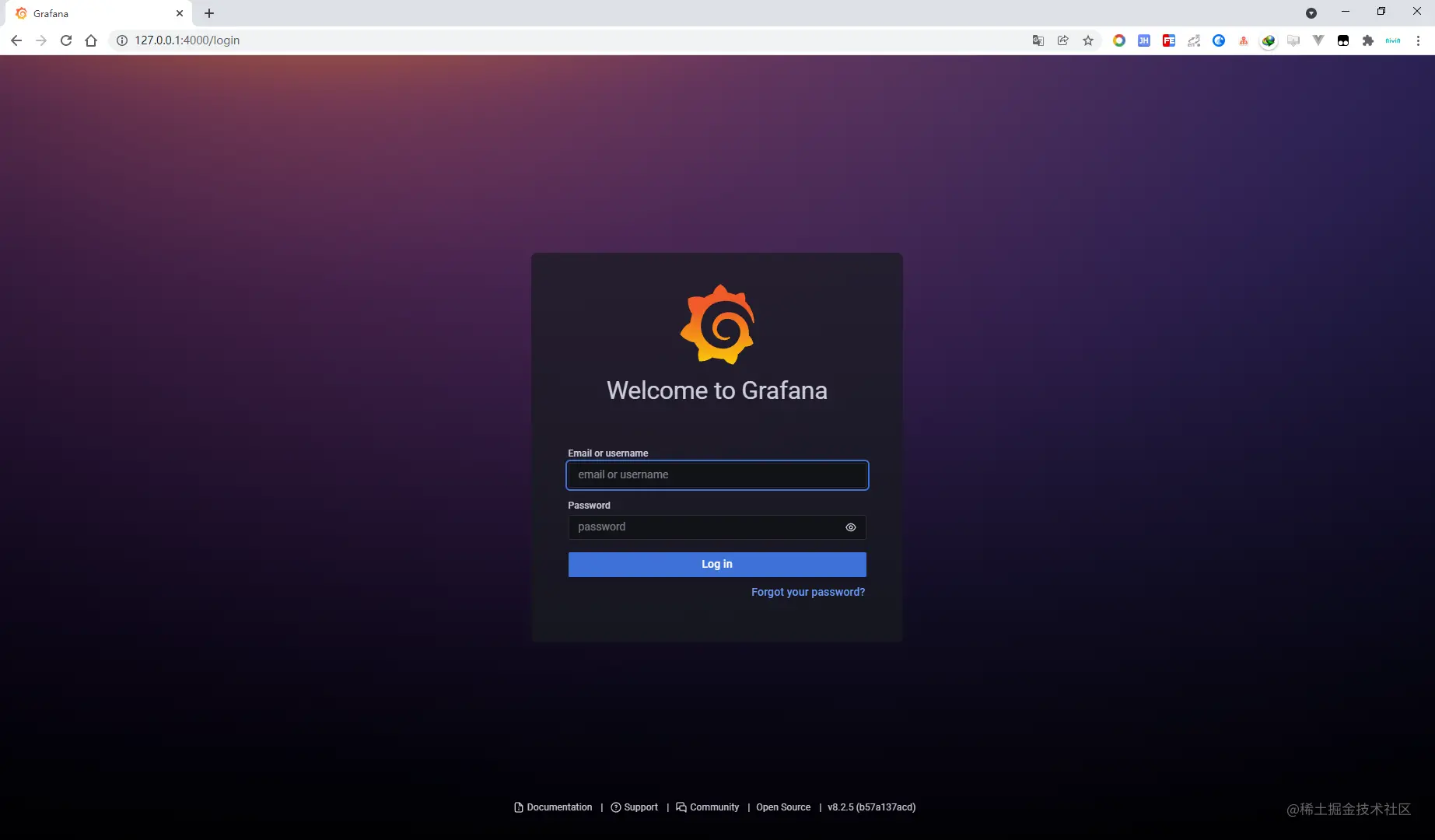Open the Documentation footer link

coord(553,807)
